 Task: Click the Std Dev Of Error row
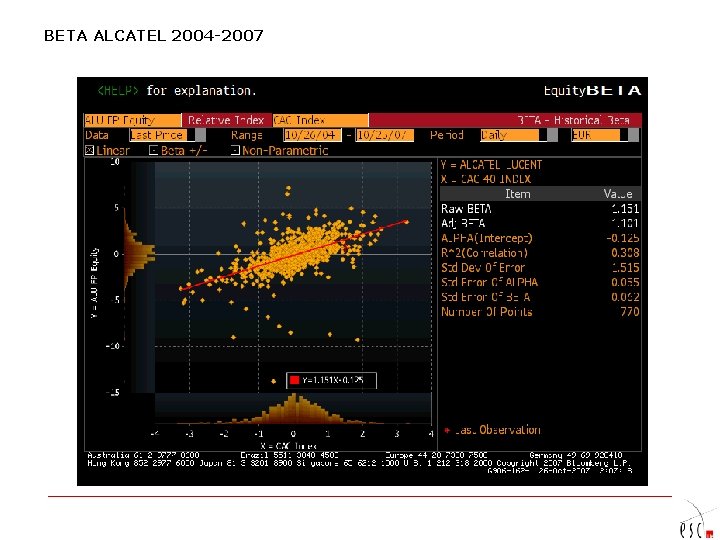click(540, 268)
